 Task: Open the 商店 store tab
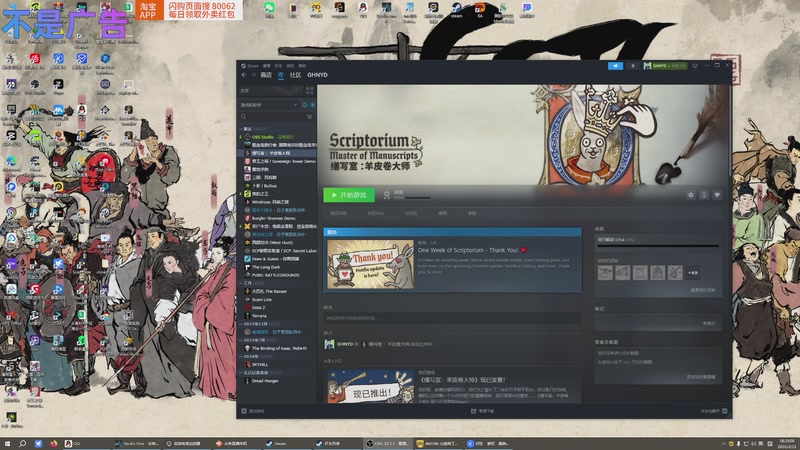point(266,75)
